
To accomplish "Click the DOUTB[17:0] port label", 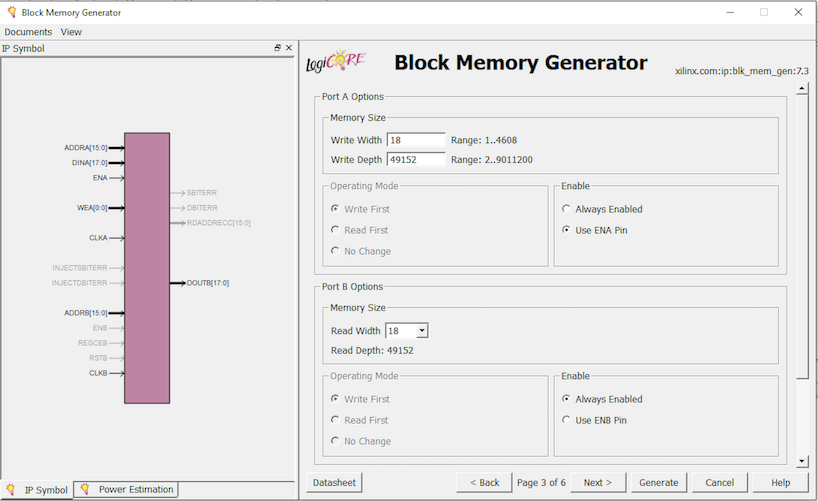I will (x=208, y=283).
